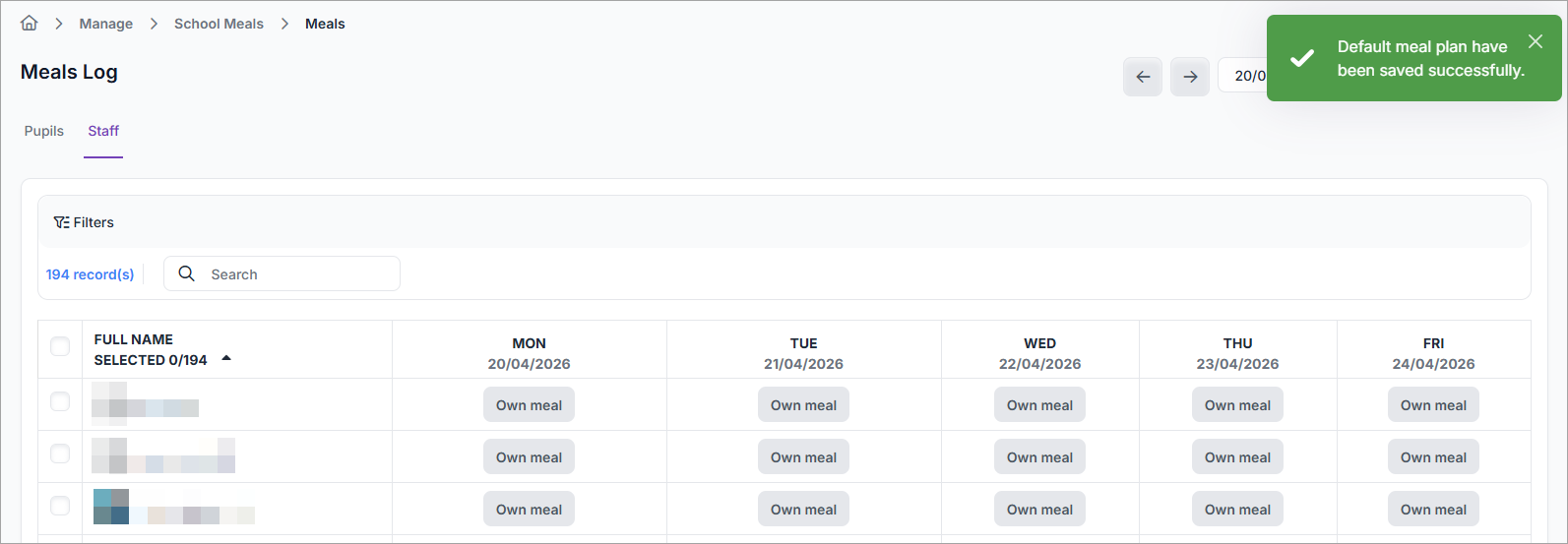
Task: Click the green checkmark success icon
Action: coord(1301,58)
